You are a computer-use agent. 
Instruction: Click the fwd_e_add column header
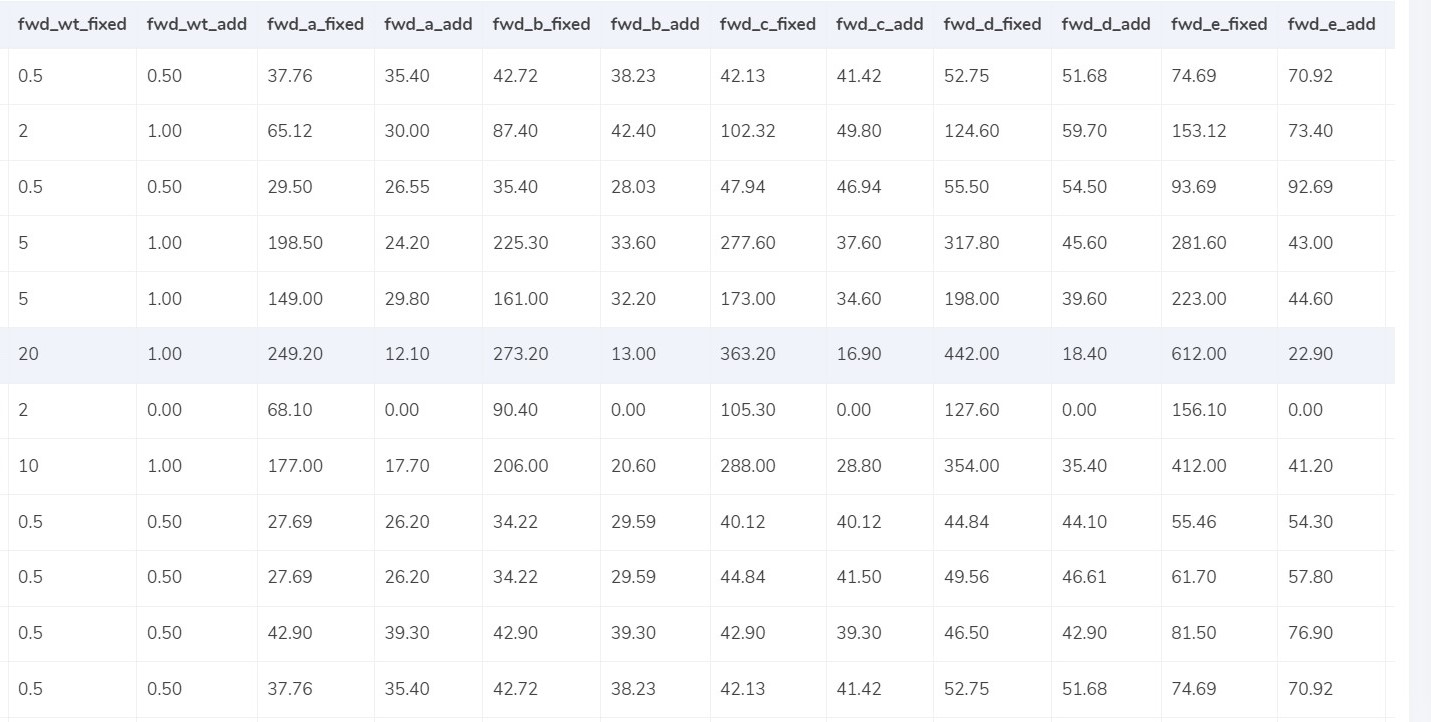click(x=1331, y=24)
